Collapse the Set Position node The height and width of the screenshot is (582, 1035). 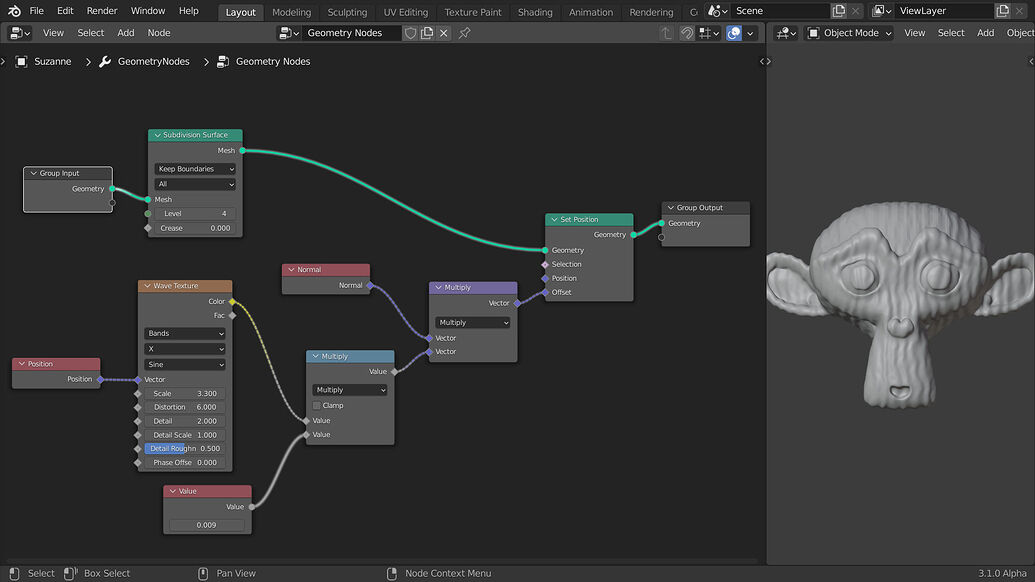554,220
